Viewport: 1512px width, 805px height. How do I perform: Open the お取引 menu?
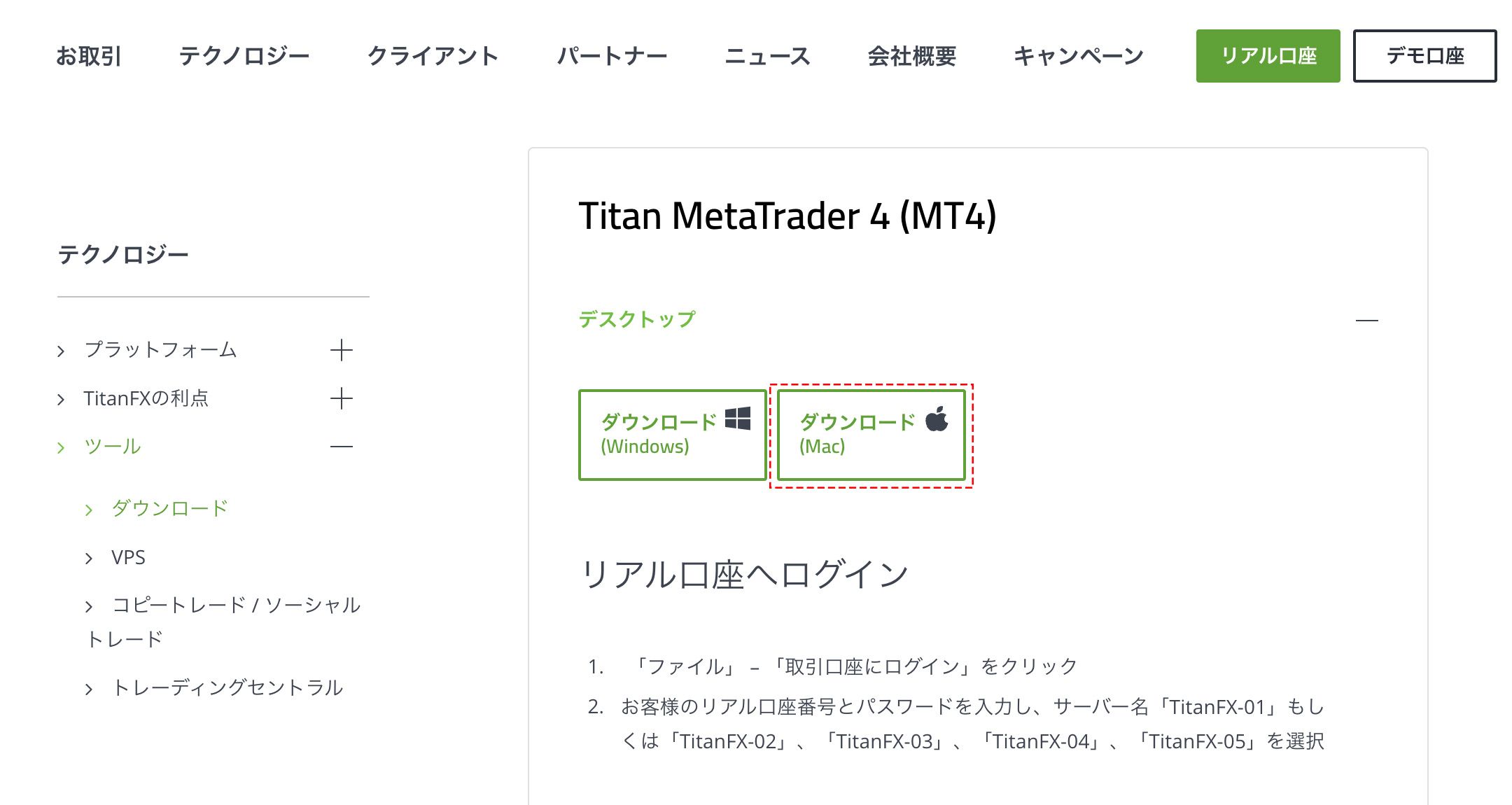90,57
